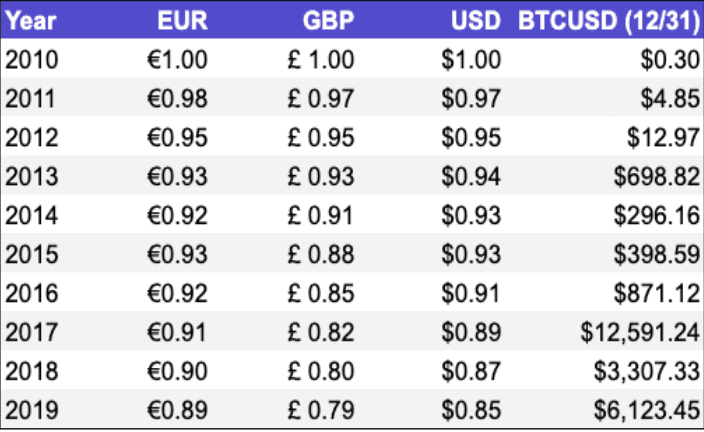Select the $0.94 USD cell
Screen dimensions: 704x432
pos(471,176)
